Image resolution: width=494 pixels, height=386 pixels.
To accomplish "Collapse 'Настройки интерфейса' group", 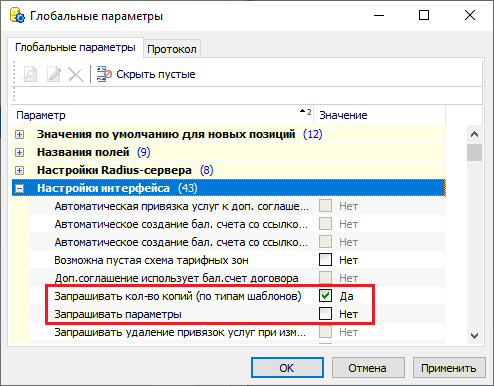I will (20, 188).
